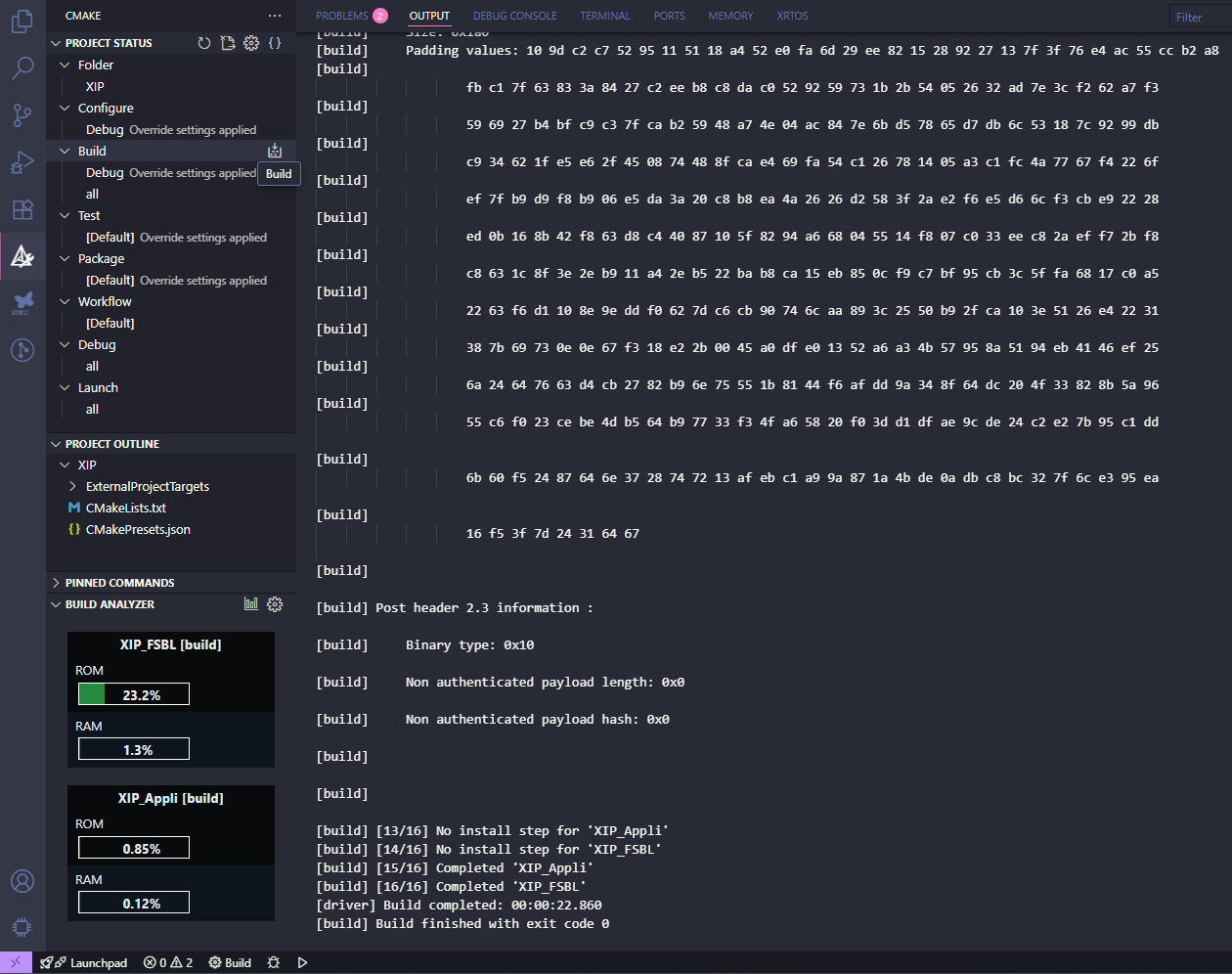Open the PROBLEMS tab
The image size is (1232, 974).
(343, 15)
